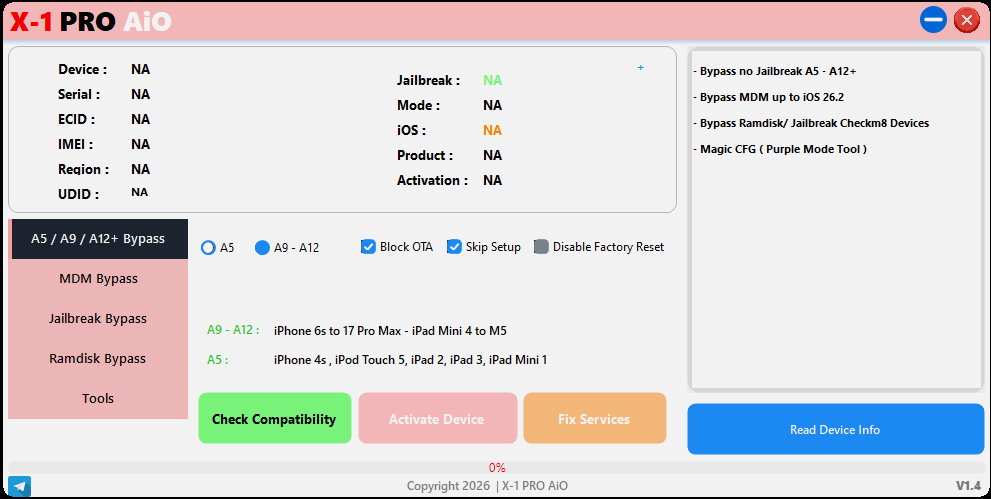Viewport: 991px width, 499px height.
Task: Click 'Bypass Ramdisk/ Jailbreak Checkm8 Devices' line
Action: coord(811,123)
